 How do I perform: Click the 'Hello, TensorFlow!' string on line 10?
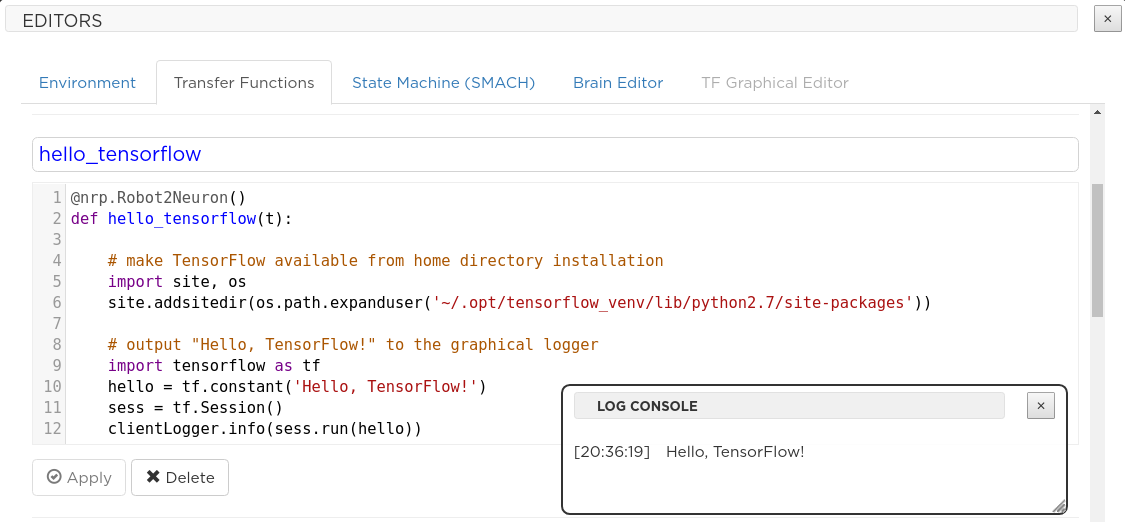[386, 387]
